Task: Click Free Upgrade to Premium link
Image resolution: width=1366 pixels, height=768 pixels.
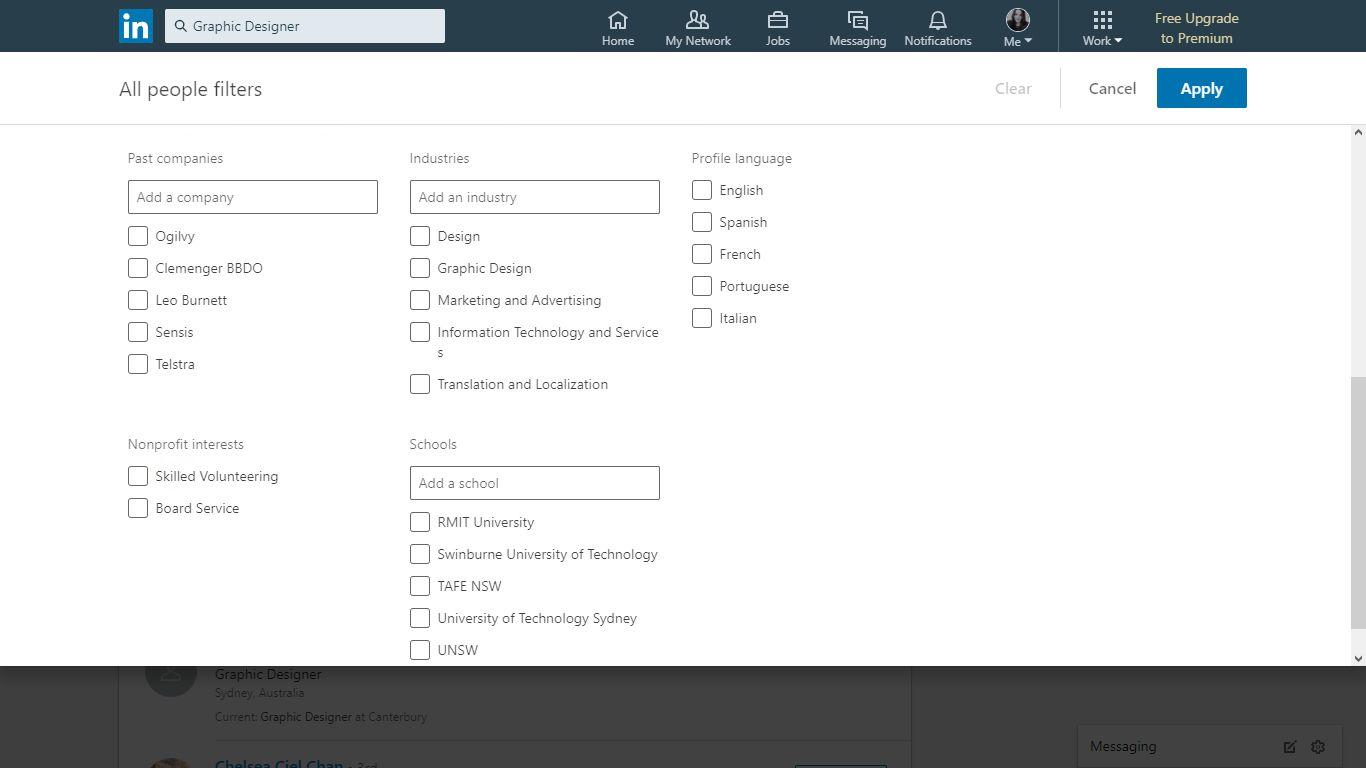Action: point(1197,28)
